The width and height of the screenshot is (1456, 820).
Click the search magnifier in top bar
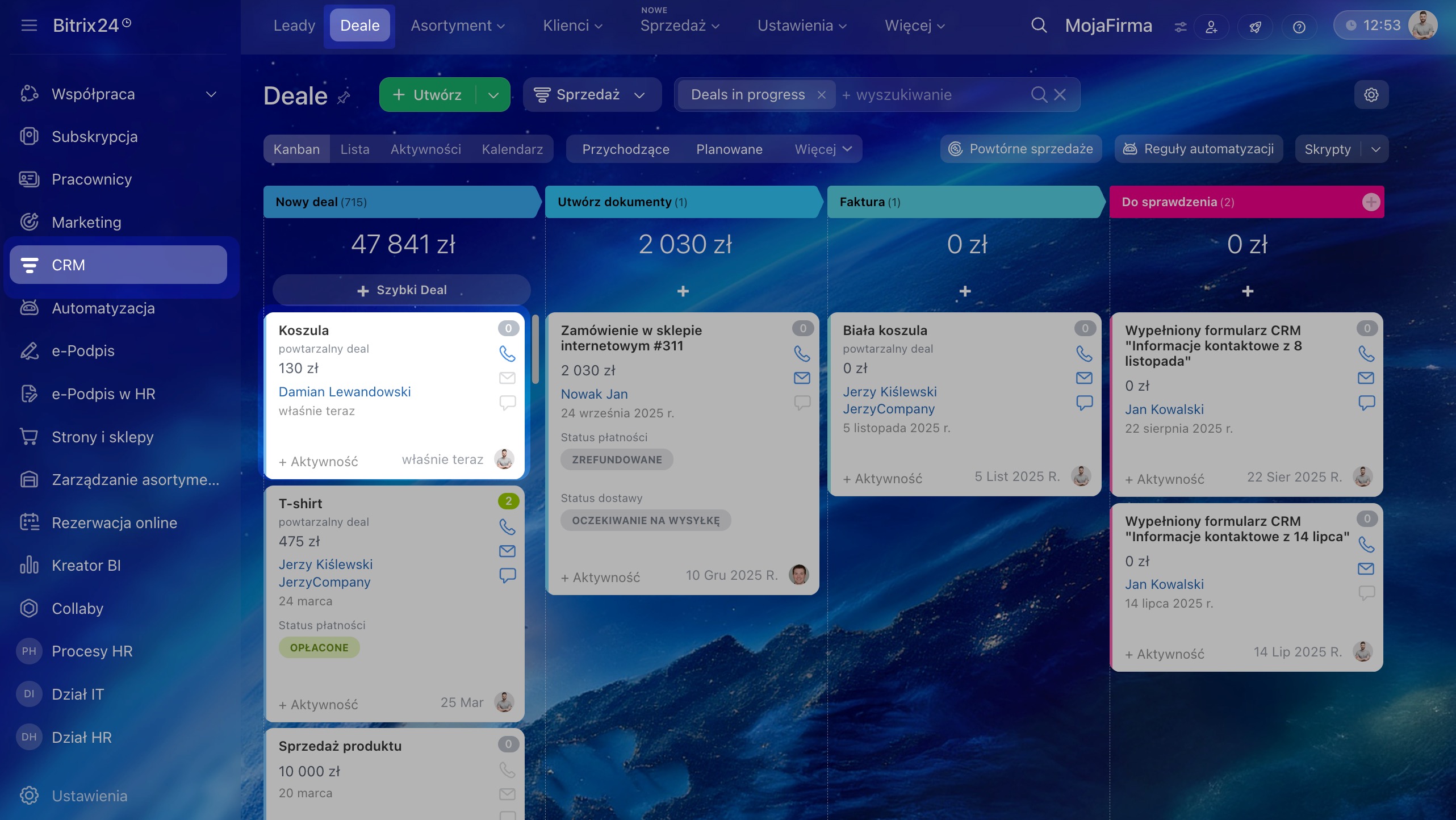[1039, 26]
